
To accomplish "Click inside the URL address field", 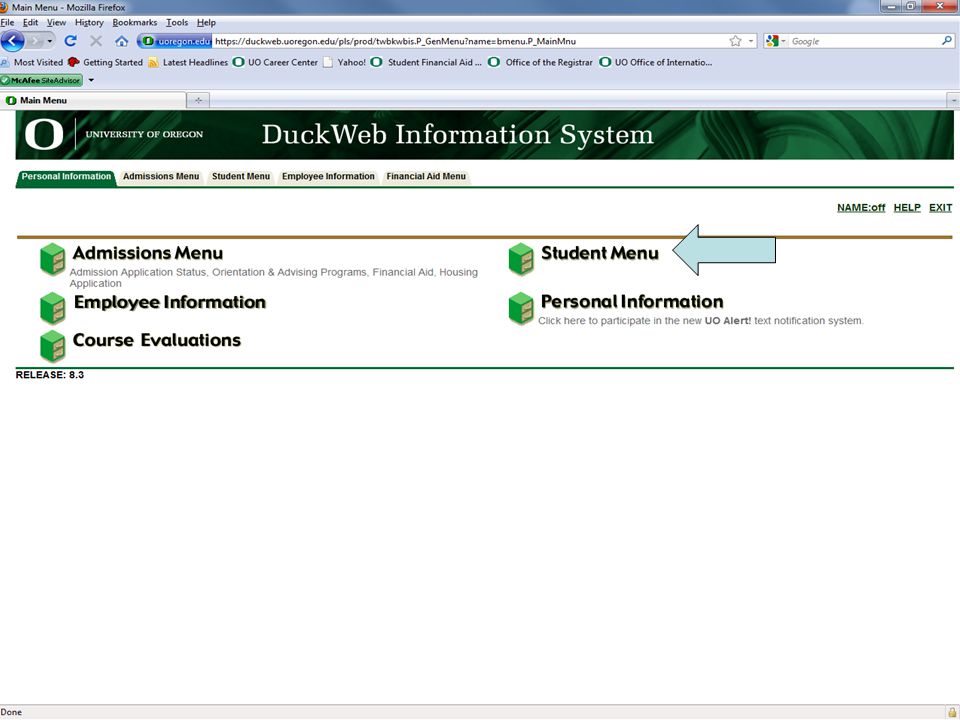I will click(x=468, y=41).
